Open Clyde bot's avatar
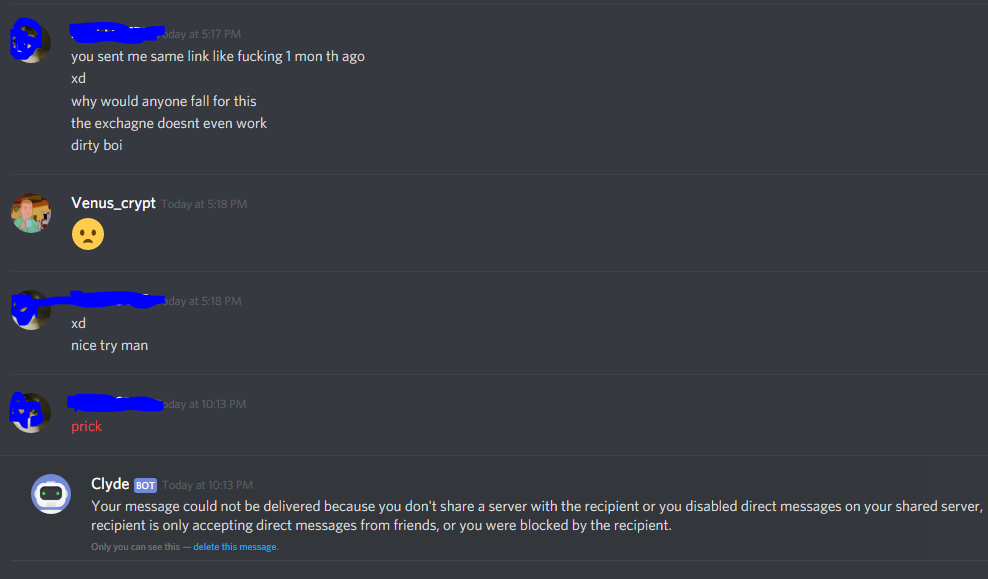This screenshot has width=988, height=579. point(51,494)
